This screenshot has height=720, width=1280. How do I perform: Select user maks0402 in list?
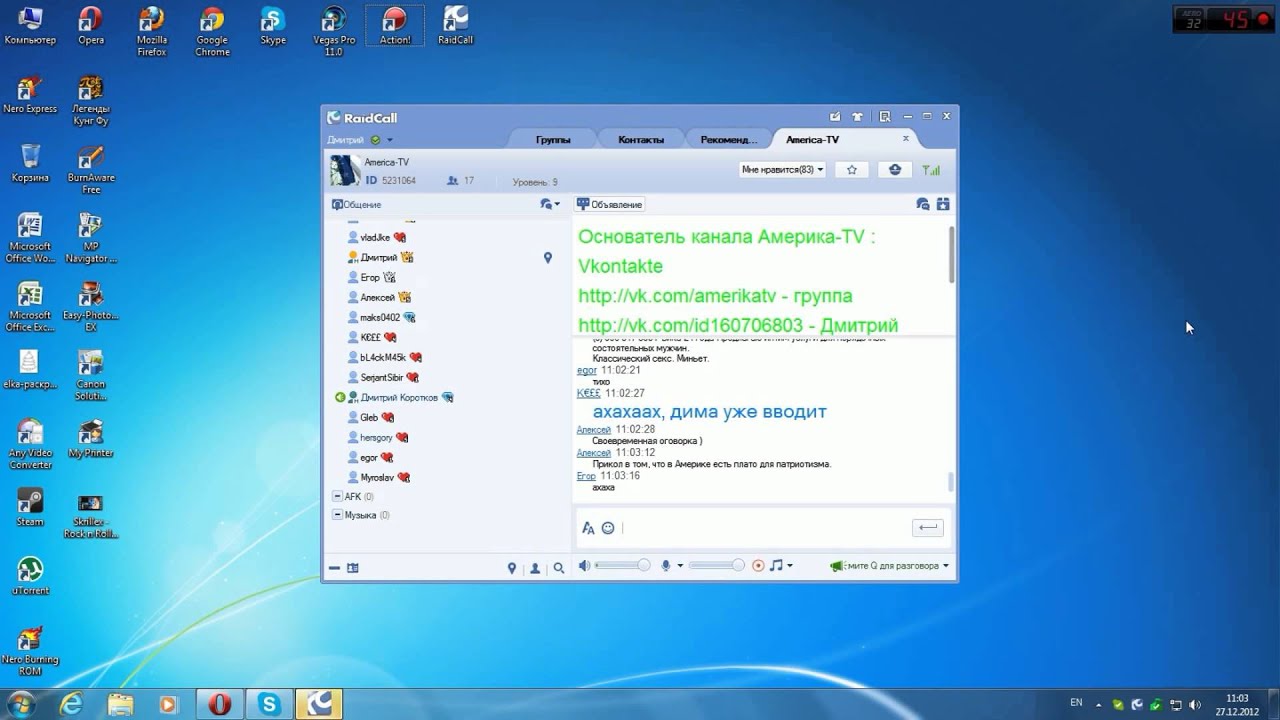381,317
